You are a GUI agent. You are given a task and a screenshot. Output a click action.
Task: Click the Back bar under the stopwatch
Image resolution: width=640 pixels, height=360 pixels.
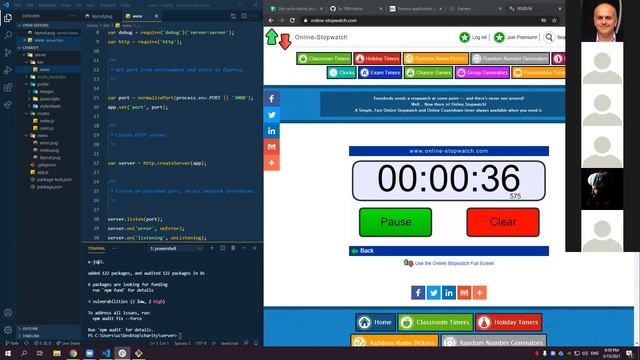449,251
